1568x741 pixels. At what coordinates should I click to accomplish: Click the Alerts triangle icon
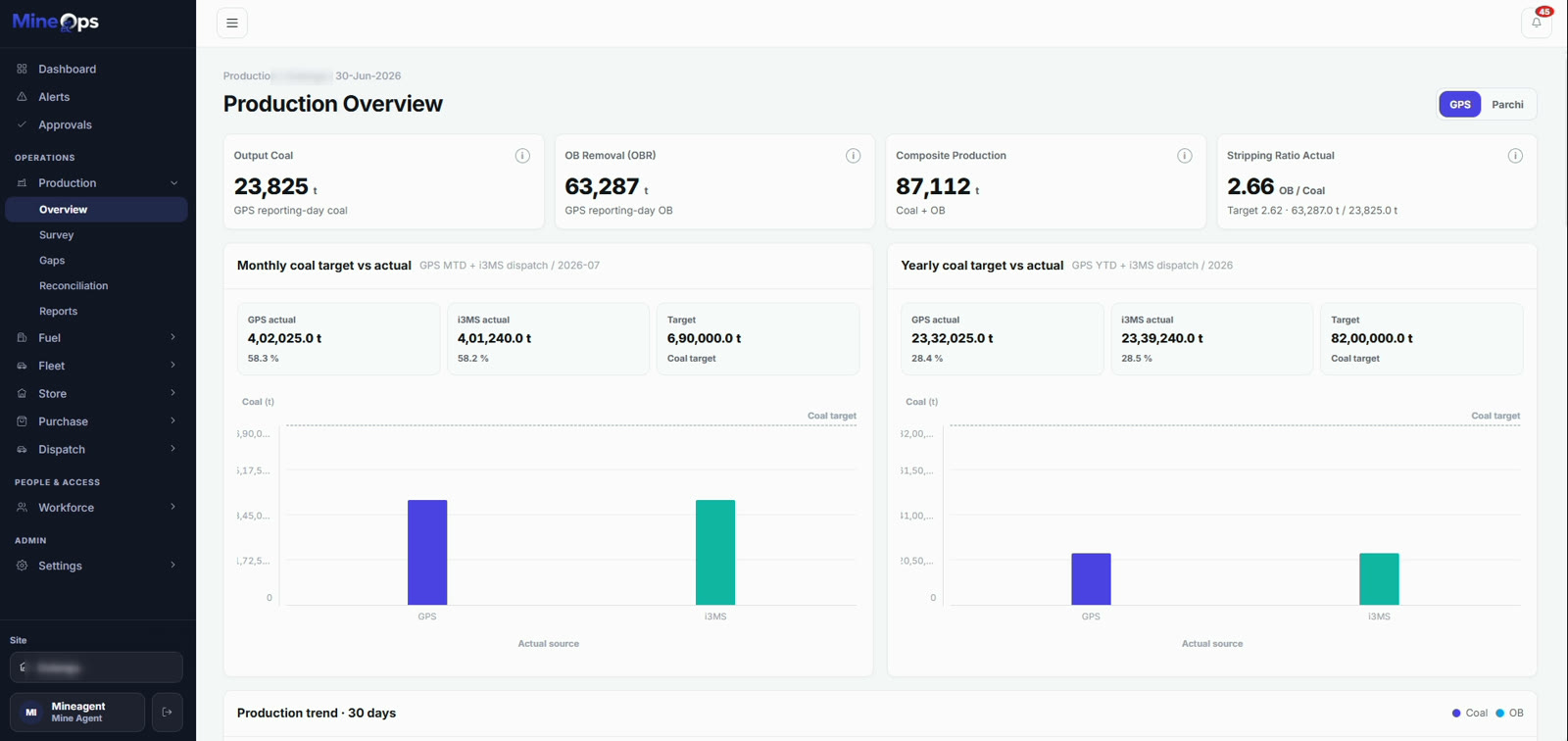click(x=22, y=97)
